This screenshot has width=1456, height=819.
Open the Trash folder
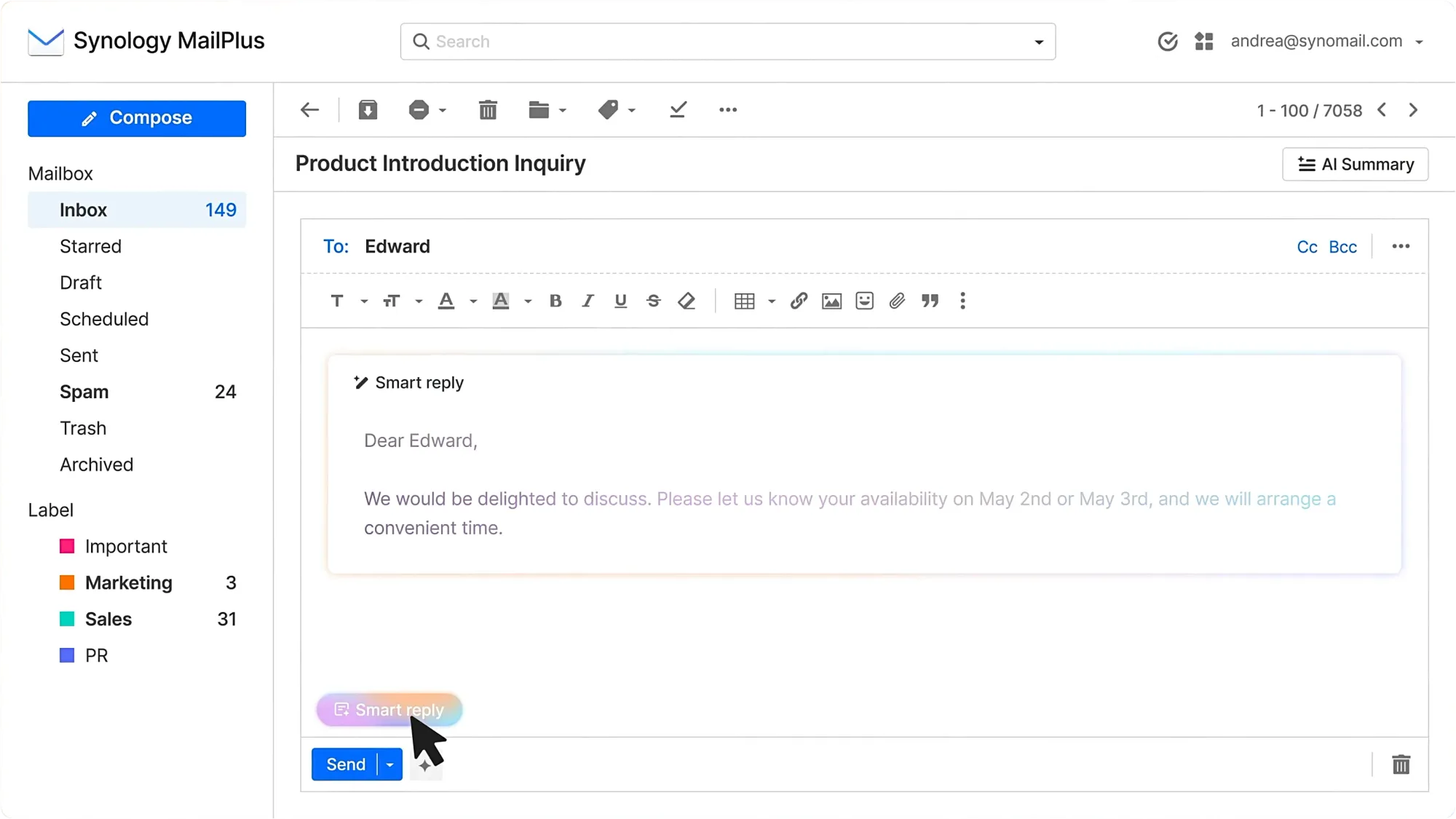(137, 428)
